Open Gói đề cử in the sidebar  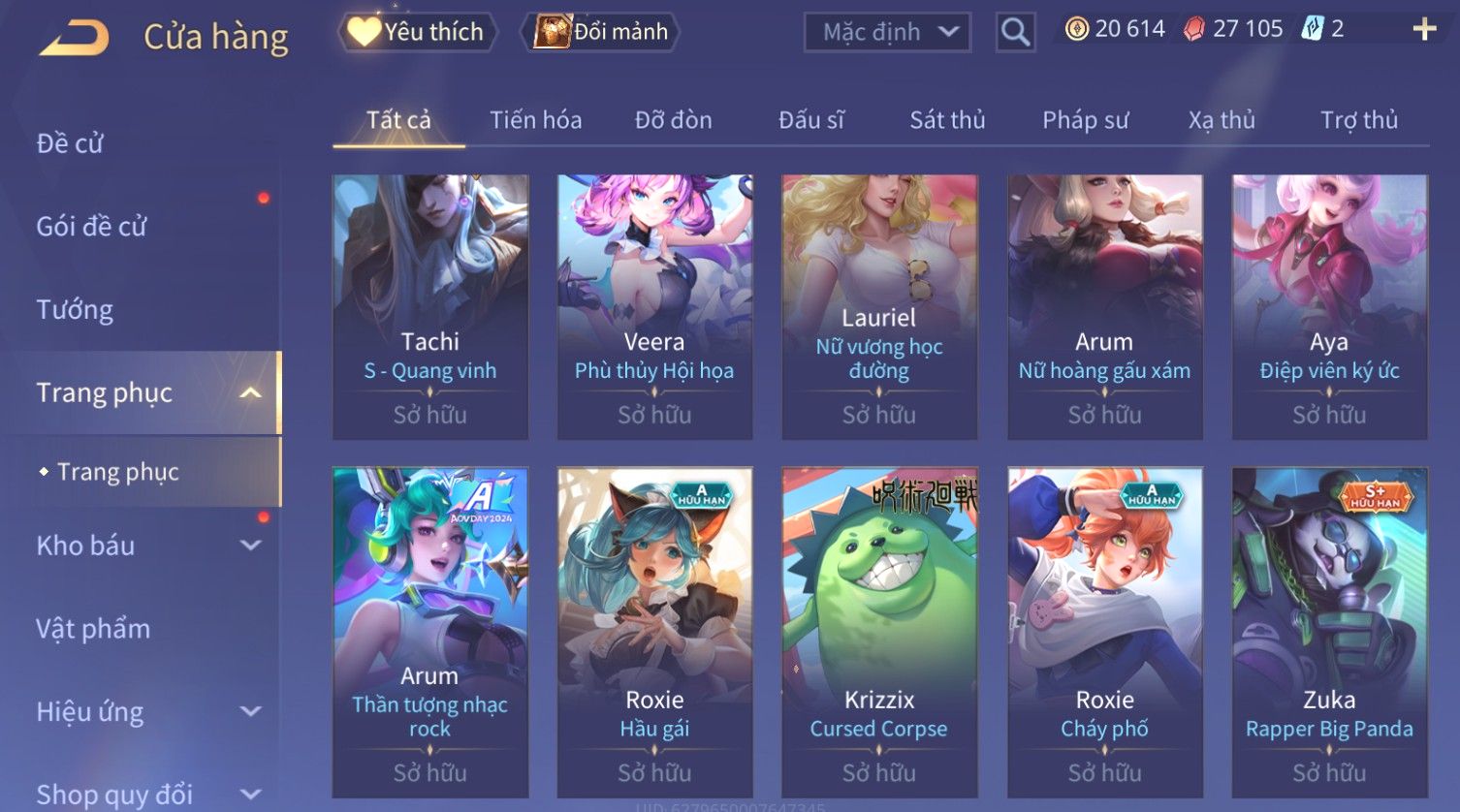(x=91, y=227)
